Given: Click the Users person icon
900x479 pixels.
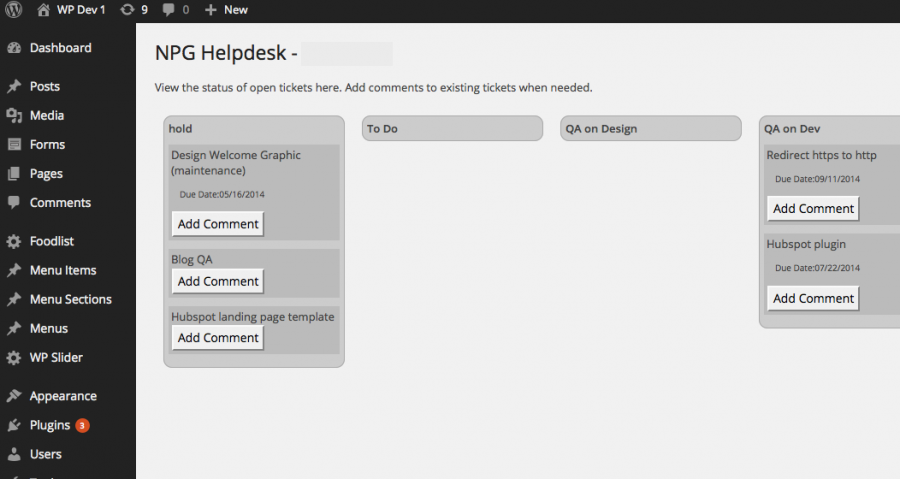Looking at the screenshot, I should [x=14, y=454].
